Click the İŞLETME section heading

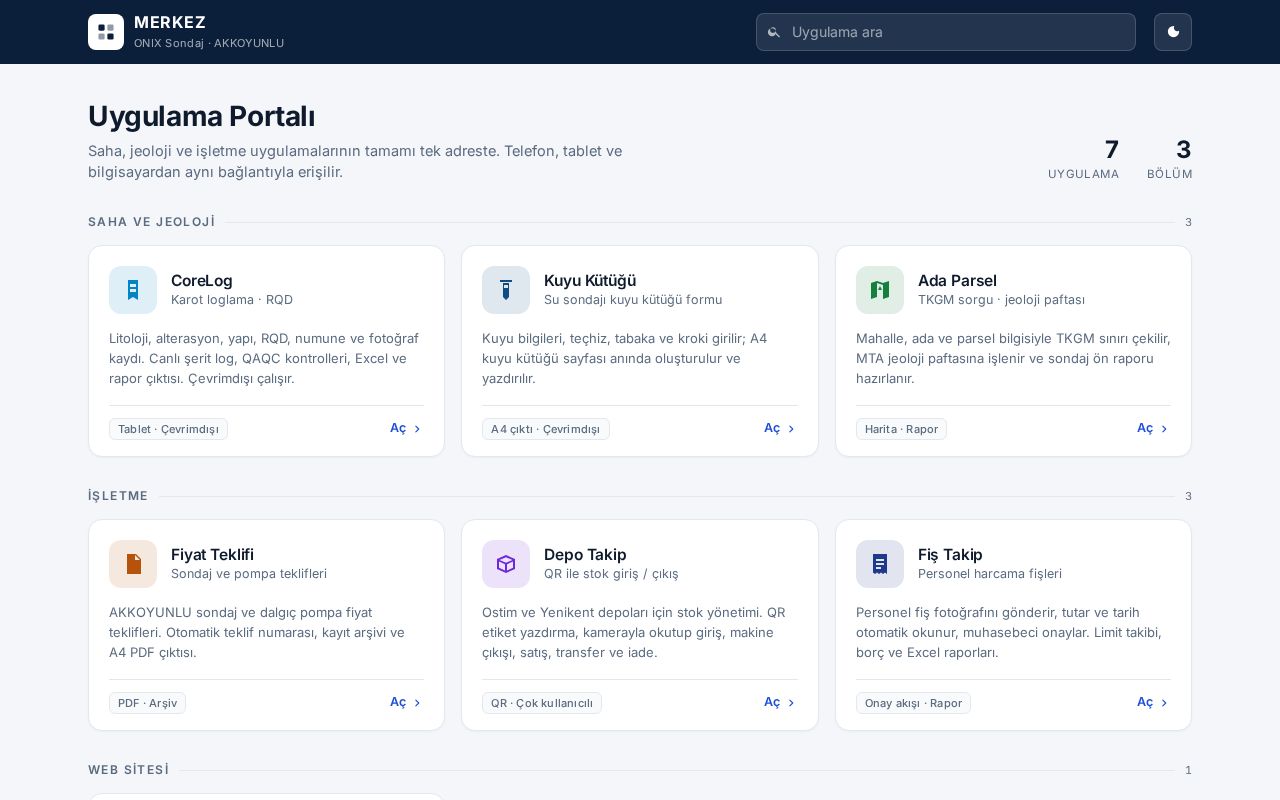118,496
